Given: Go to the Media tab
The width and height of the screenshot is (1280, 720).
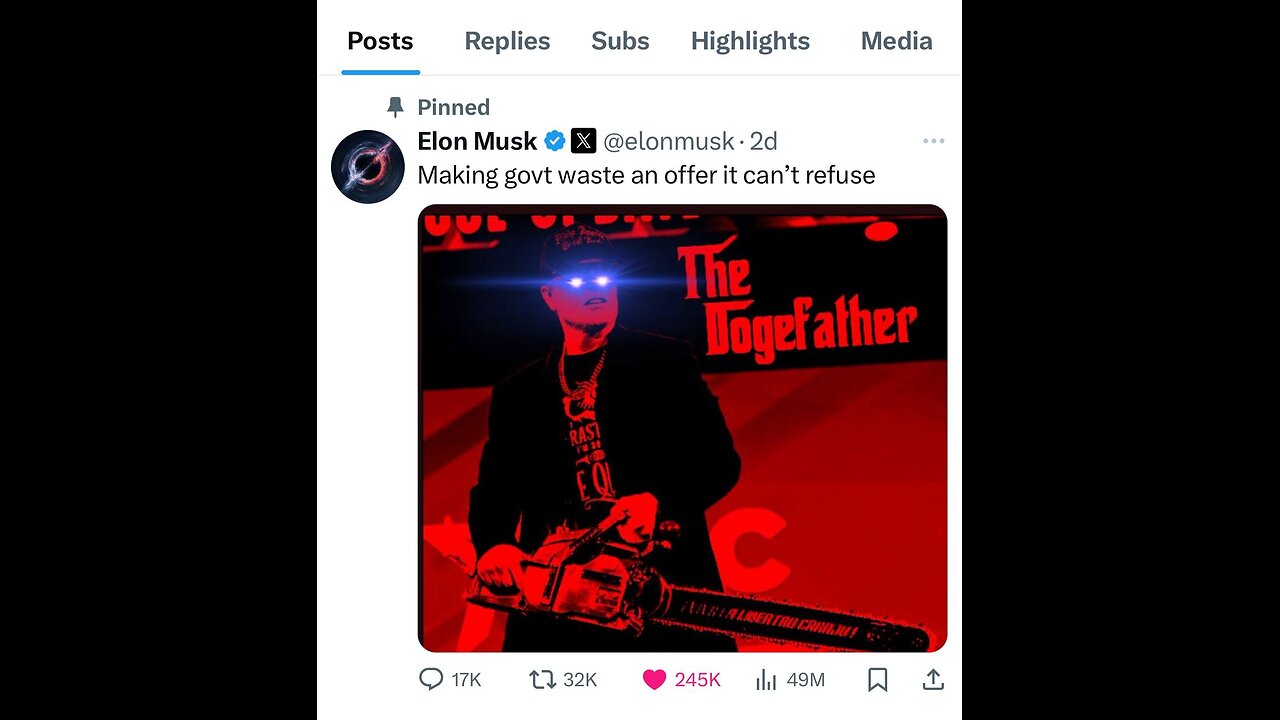Looking at the screenshot, I should (896, 41).
